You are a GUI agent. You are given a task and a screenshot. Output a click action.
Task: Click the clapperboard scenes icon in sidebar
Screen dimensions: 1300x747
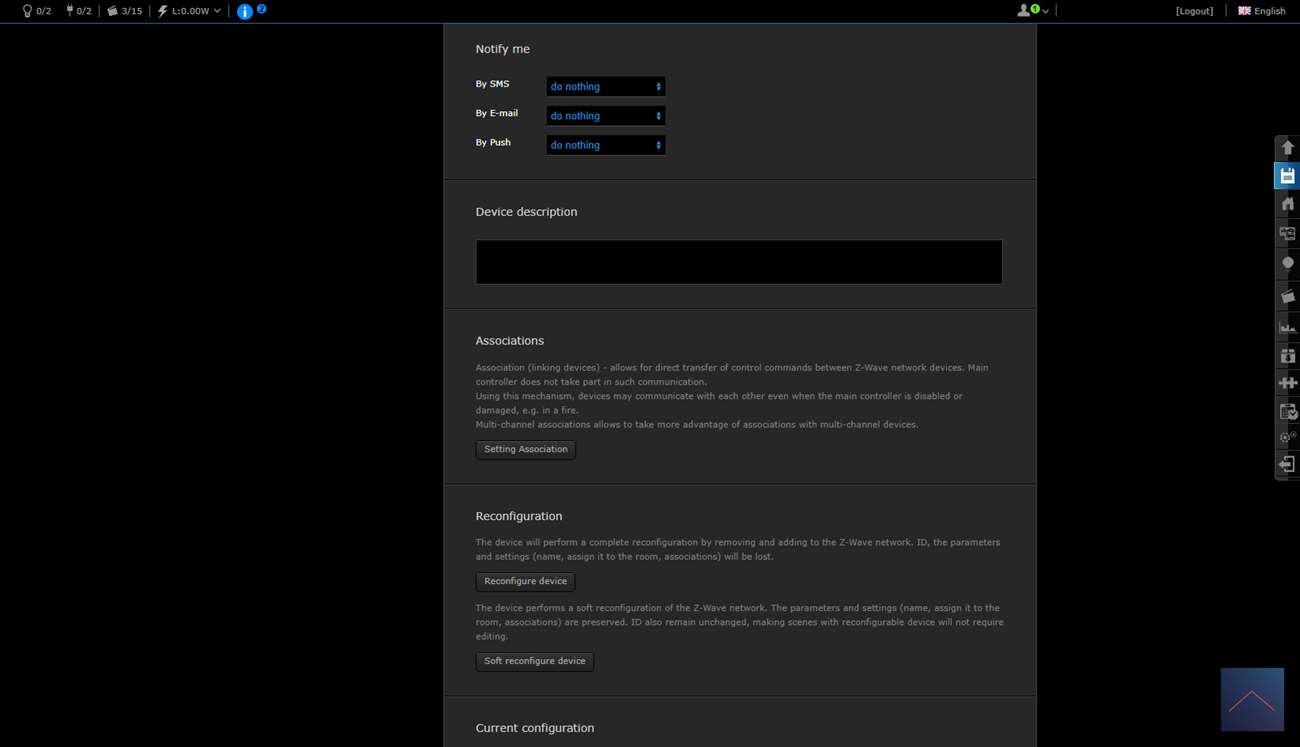tap(1287, 296)
